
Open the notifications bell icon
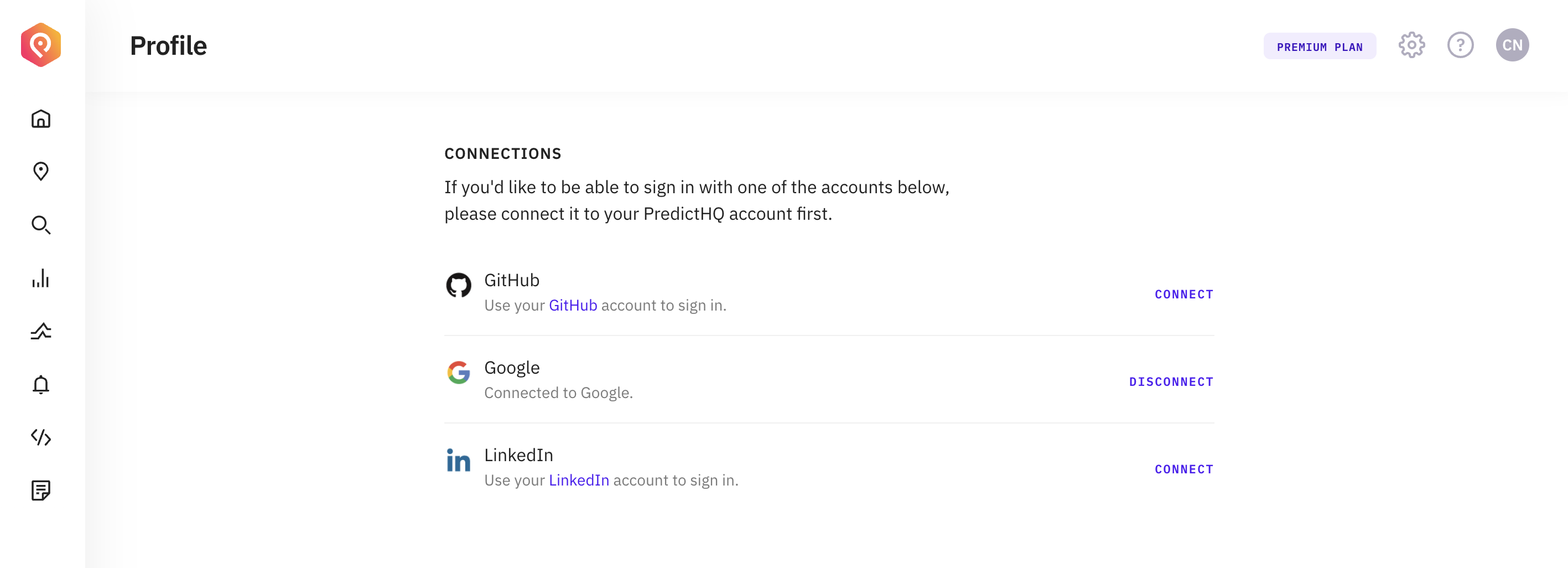(41, 385)
